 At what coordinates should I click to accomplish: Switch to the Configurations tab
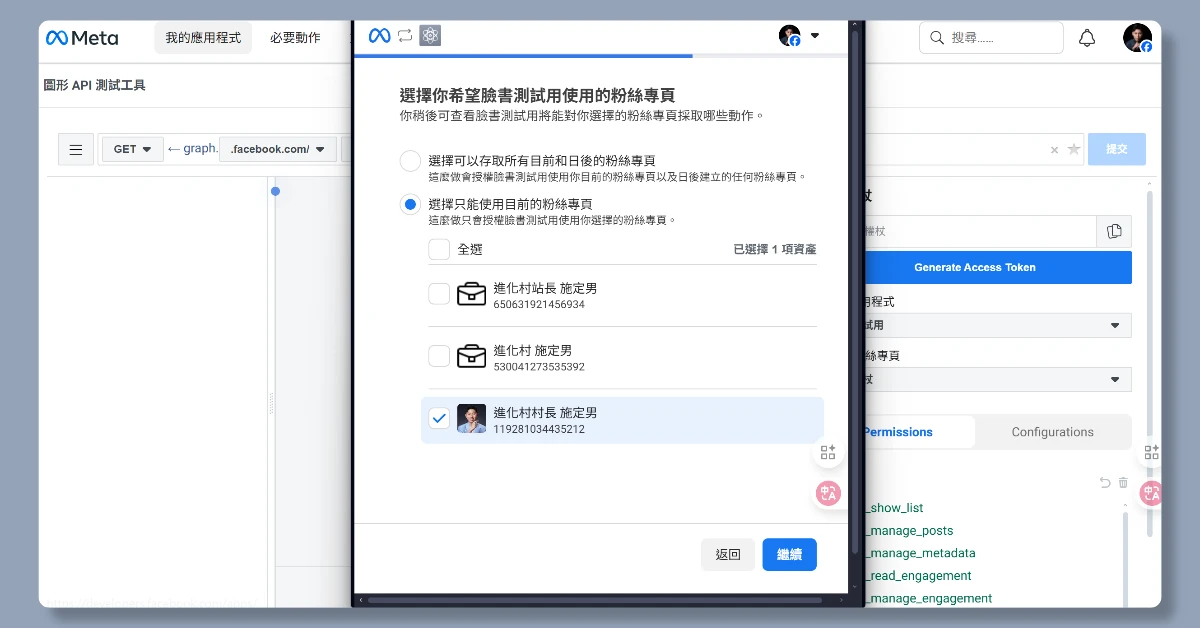[1052, 432]
